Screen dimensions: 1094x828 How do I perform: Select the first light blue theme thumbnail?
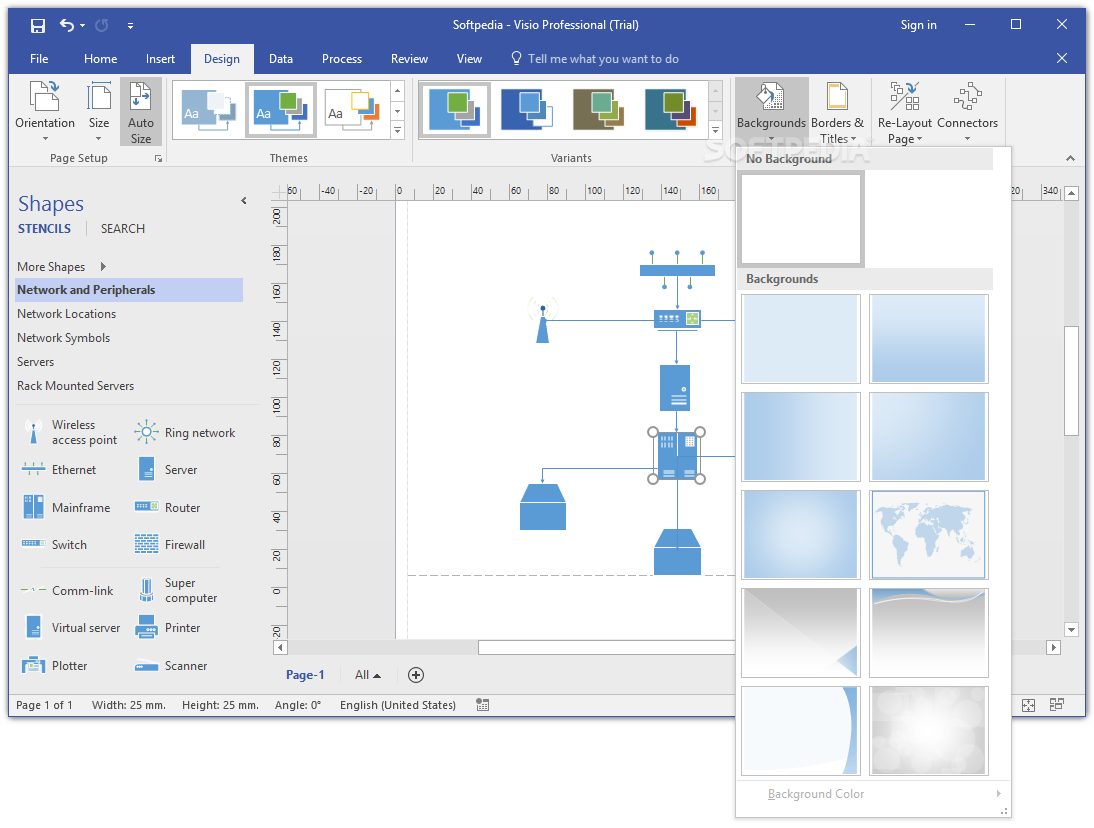208,110
